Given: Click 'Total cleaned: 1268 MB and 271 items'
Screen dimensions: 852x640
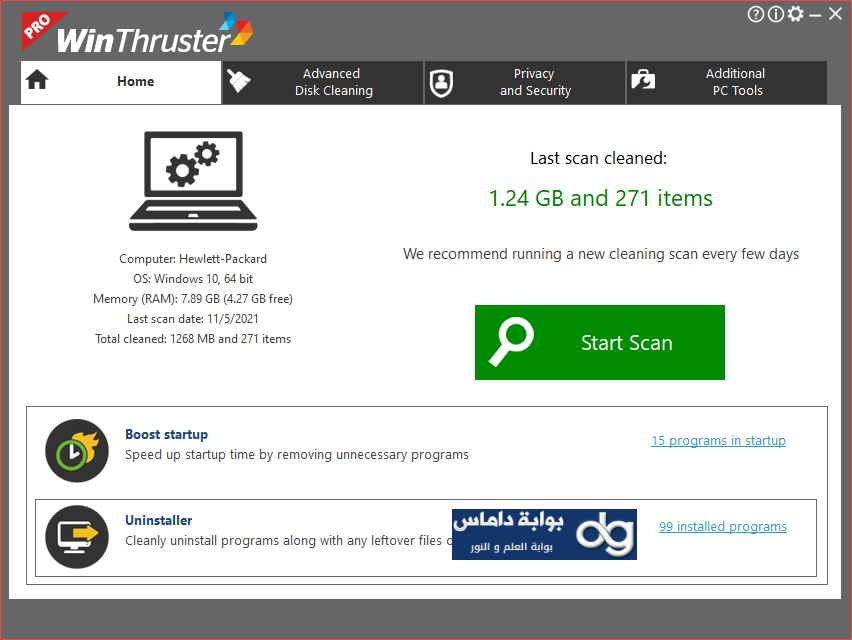Looking at the screenshot, I should (193, 339).
